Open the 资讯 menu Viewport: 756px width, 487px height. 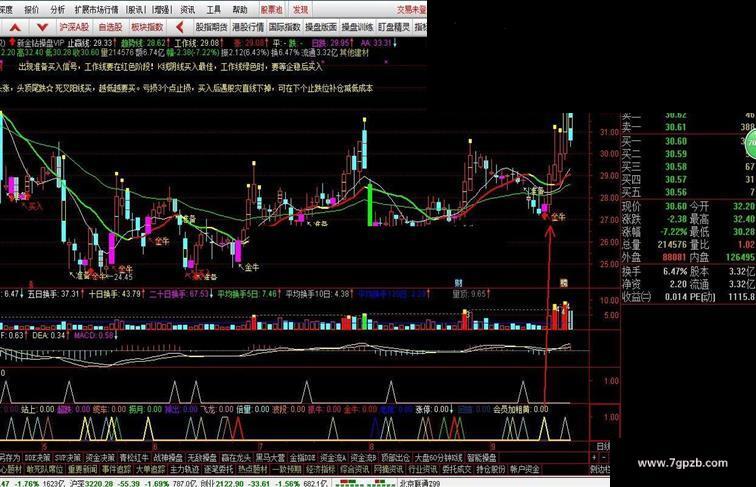coord(187,9)
